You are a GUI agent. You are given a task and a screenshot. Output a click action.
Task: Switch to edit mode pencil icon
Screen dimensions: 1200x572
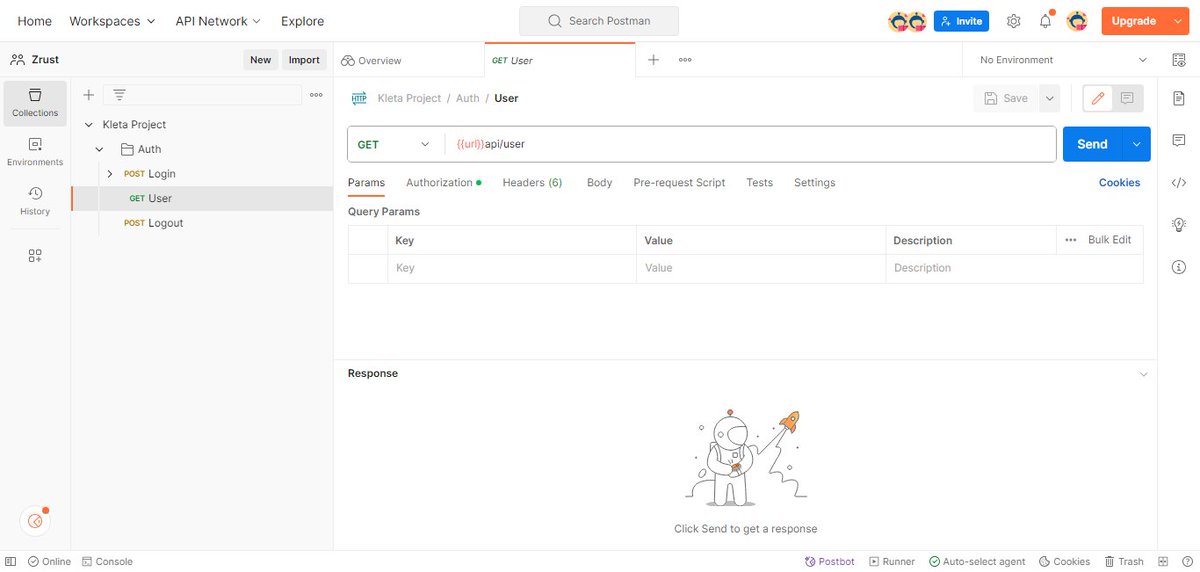click(1098, 98)
